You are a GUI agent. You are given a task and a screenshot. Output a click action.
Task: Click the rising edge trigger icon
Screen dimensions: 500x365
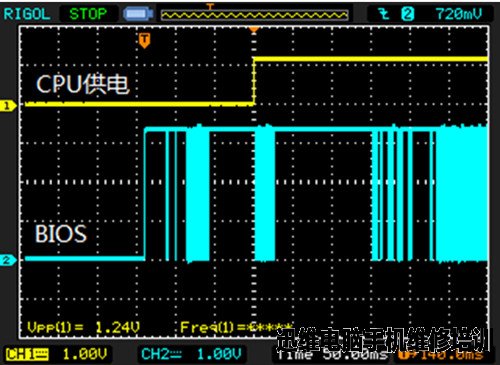(384, 14)
